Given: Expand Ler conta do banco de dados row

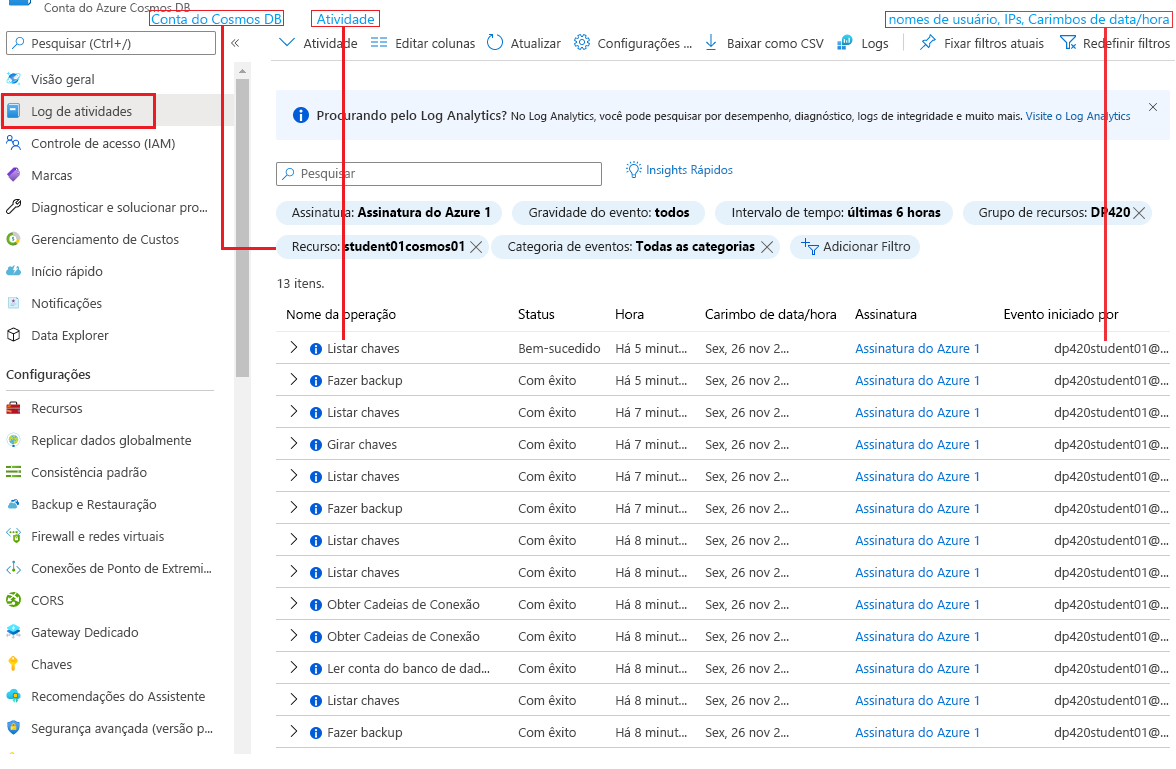Looking at the screenshot, I should pyautogui.click(x=294, y=668).
